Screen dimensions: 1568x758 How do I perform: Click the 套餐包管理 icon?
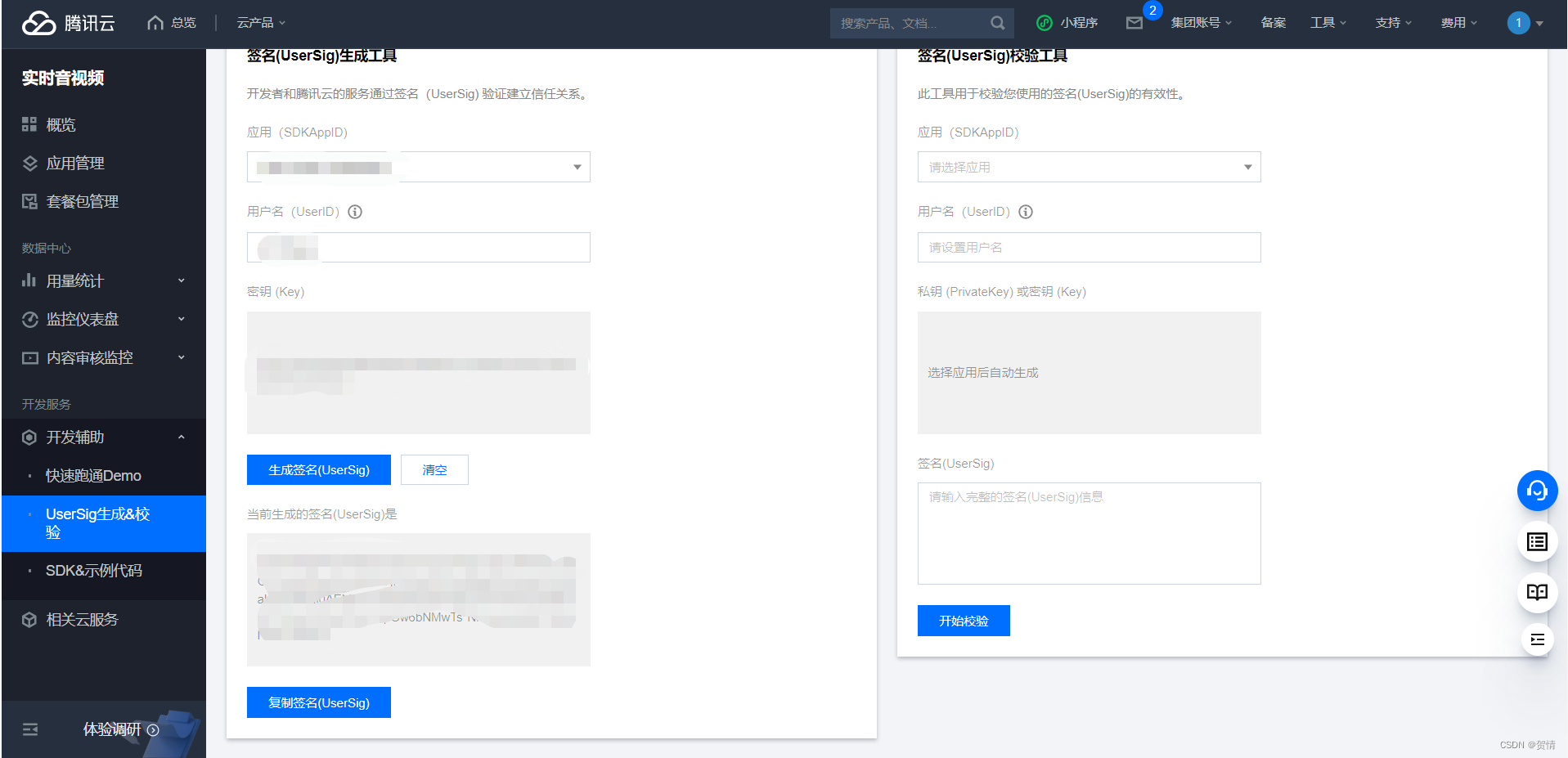pyautogui.click(x=29, y=201)
